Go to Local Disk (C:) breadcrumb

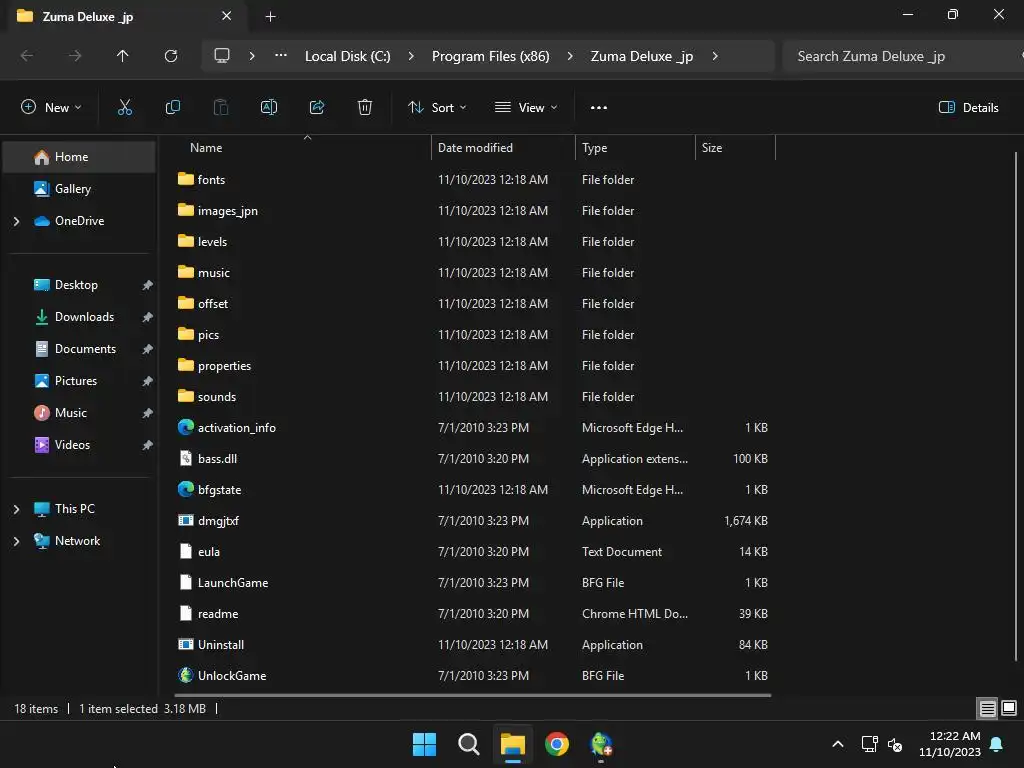point(347,56)
